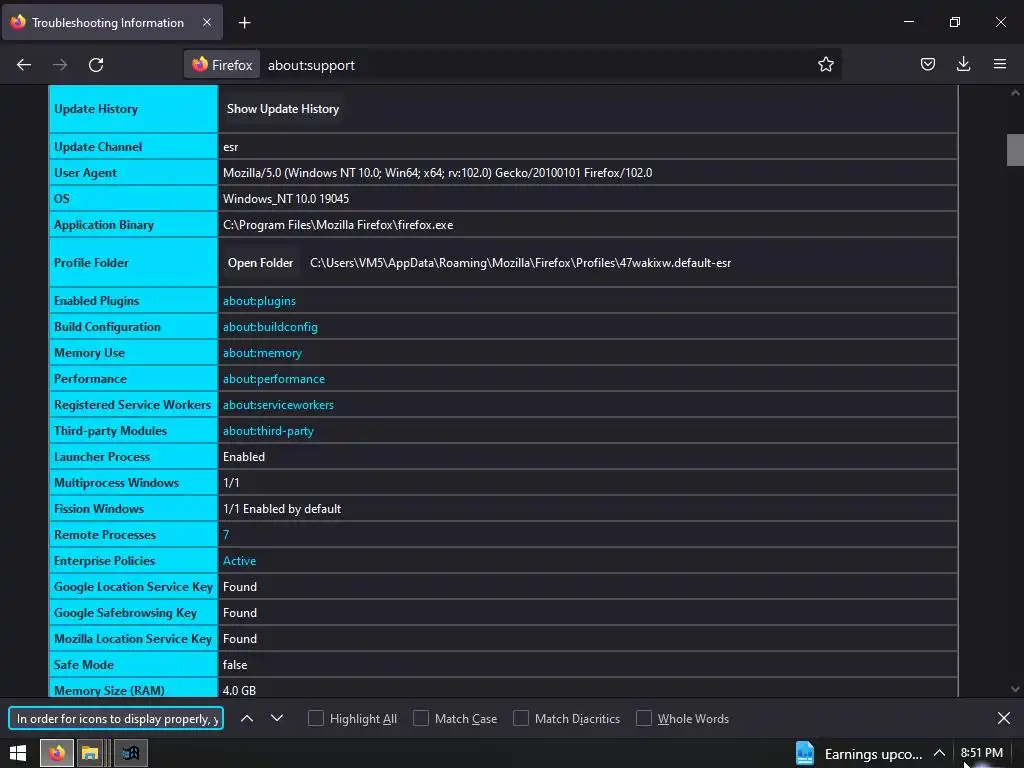Open the third pinned taskbar app
Viewport: 1024px width, 768px height.
(130, 753)
